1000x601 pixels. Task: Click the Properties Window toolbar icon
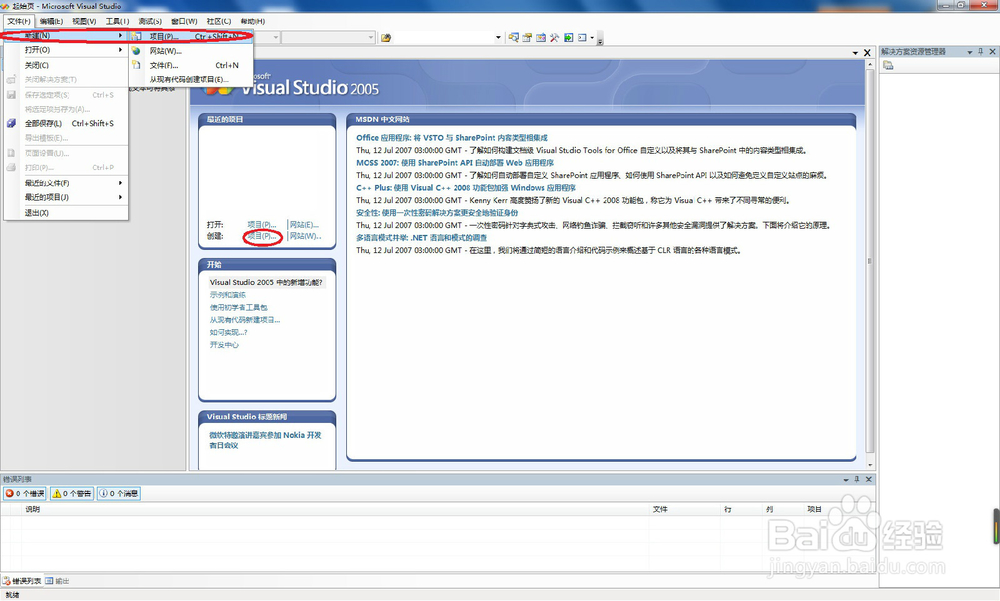click(527, 38)
